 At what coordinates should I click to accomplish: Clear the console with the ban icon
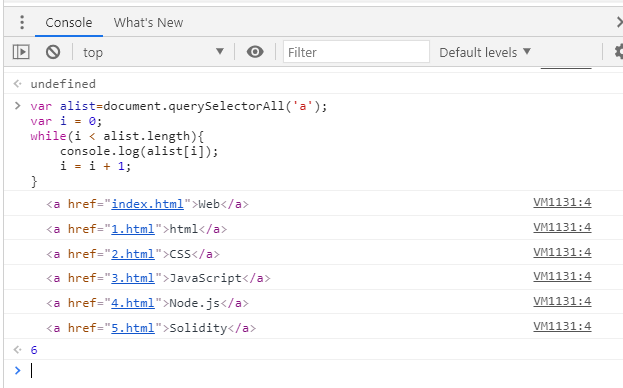coord(53,52)
